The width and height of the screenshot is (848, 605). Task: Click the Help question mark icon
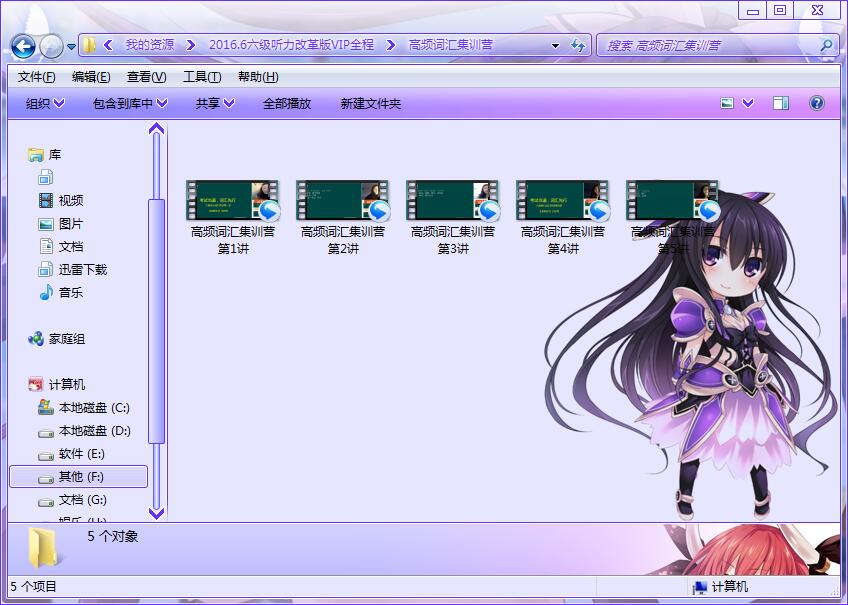point(816,103)
